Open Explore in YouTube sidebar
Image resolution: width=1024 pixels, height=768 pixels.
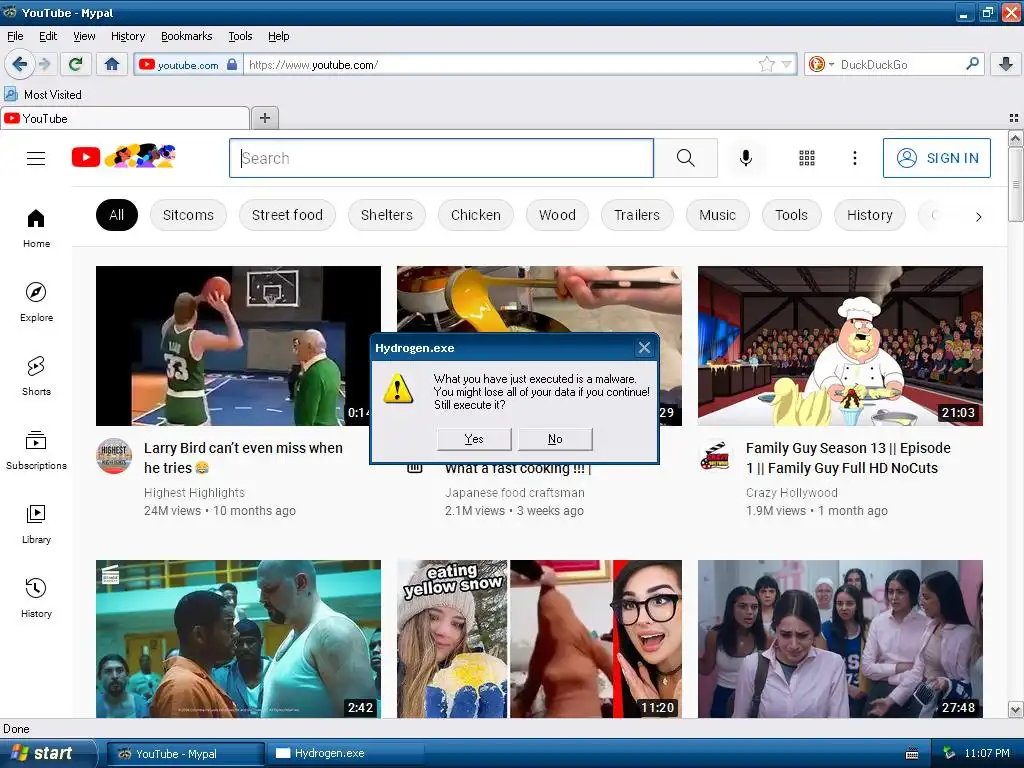point(36,302)
